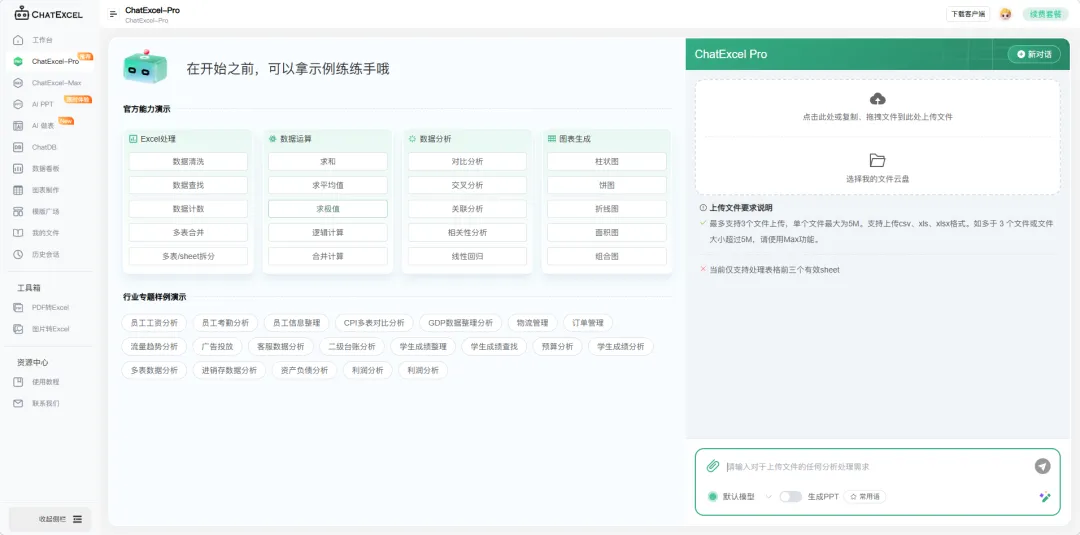Select the 流量趋势分析 sample tag

pyautogui.click(x=154, y=346)
